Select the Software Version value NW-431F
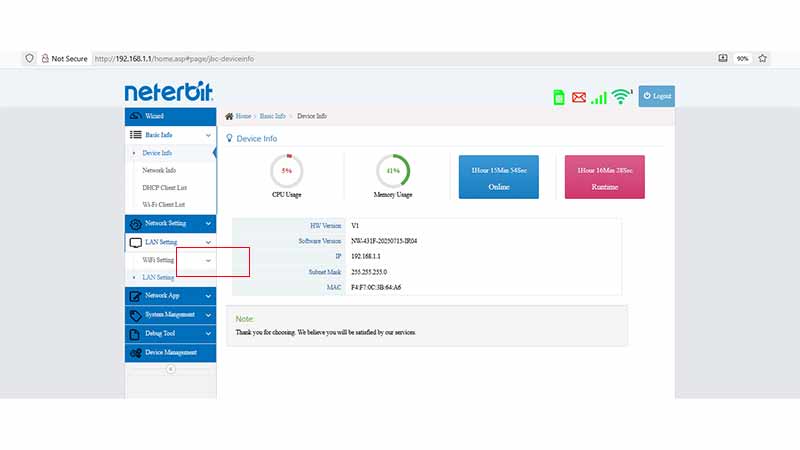 point(384,241)
